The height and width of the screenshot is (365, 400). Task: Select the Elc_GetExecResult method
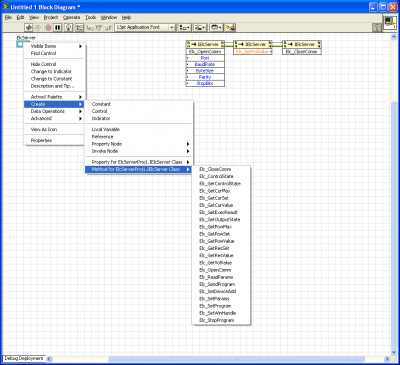pos(221,212)
